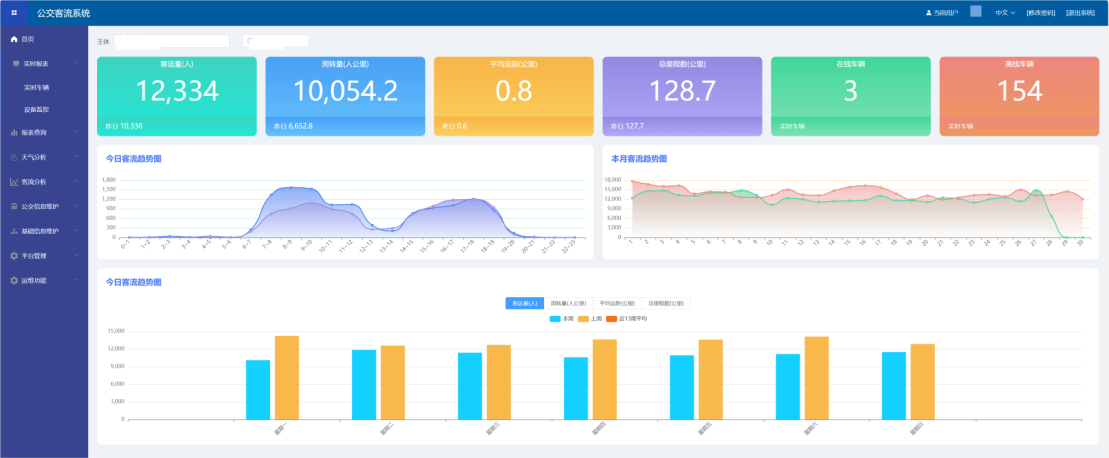Click the grid menu icon beside 公交客流系统
Screen dimensions: 1109x458
(x=14, y=13)
